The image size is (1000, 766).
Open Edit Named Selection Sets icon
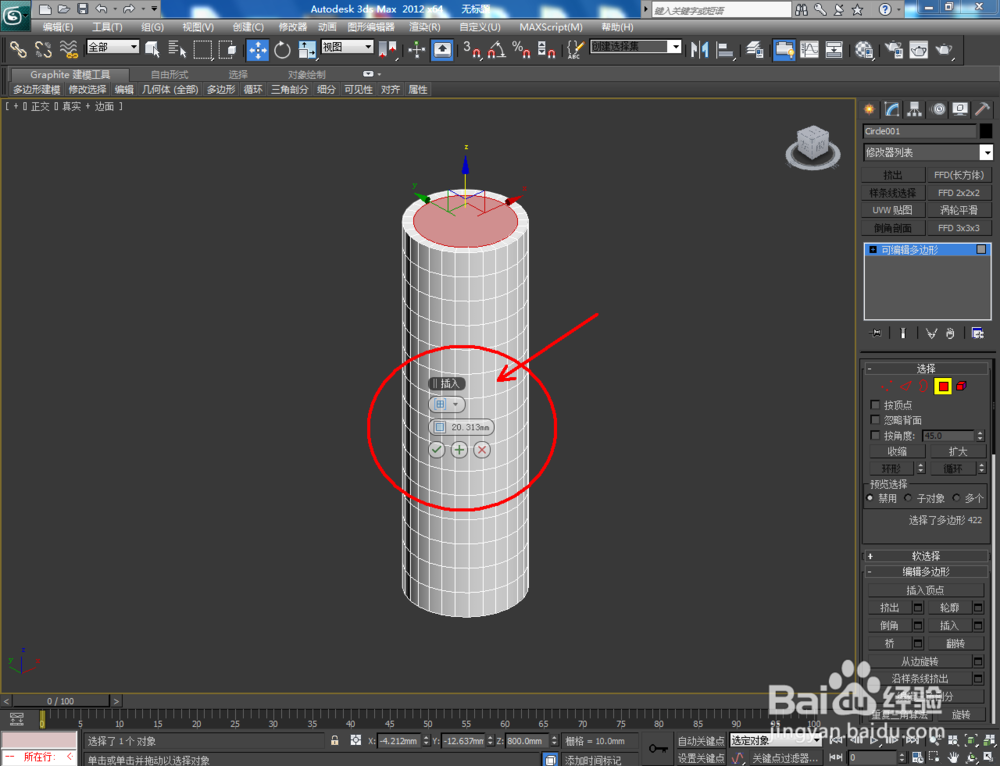pos(575,49)
